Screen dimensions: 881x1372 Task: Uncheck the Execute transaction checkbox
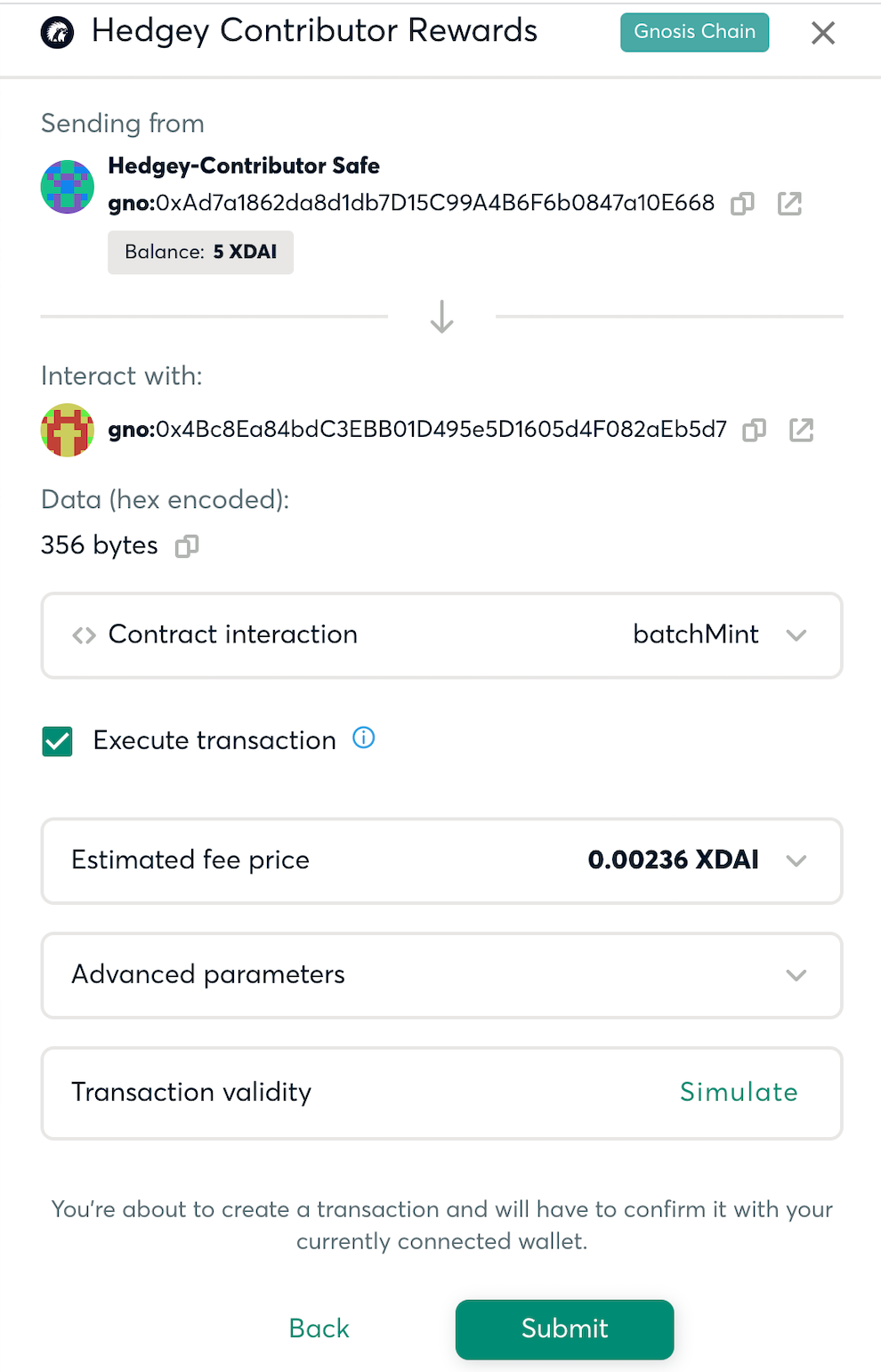(x=58, y=740)
